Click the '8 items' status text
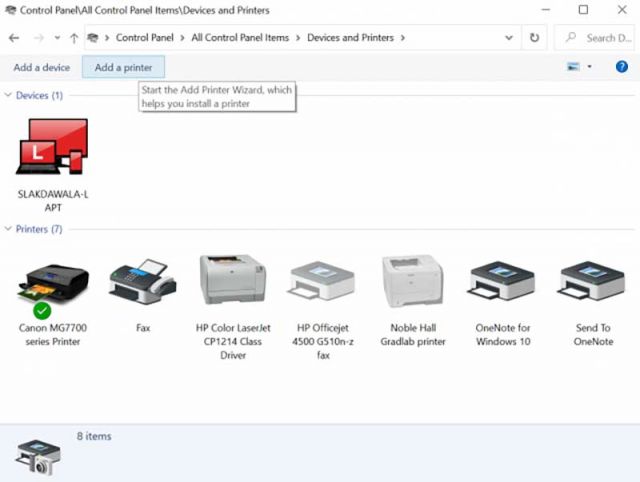This screenshot has width=640, height=482. [94, 436]
